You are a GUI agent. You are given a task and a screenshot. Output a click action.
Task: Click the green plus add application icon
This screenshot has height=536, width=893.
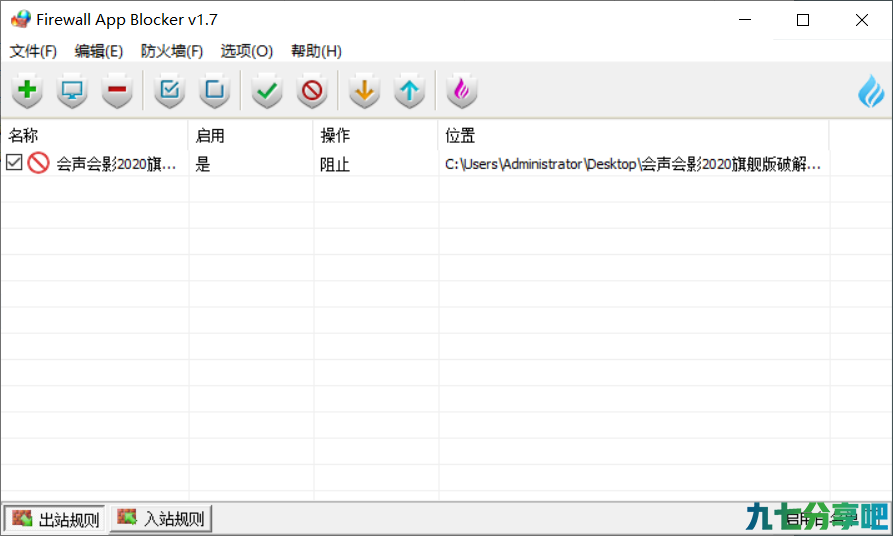[x=27, y=91]
